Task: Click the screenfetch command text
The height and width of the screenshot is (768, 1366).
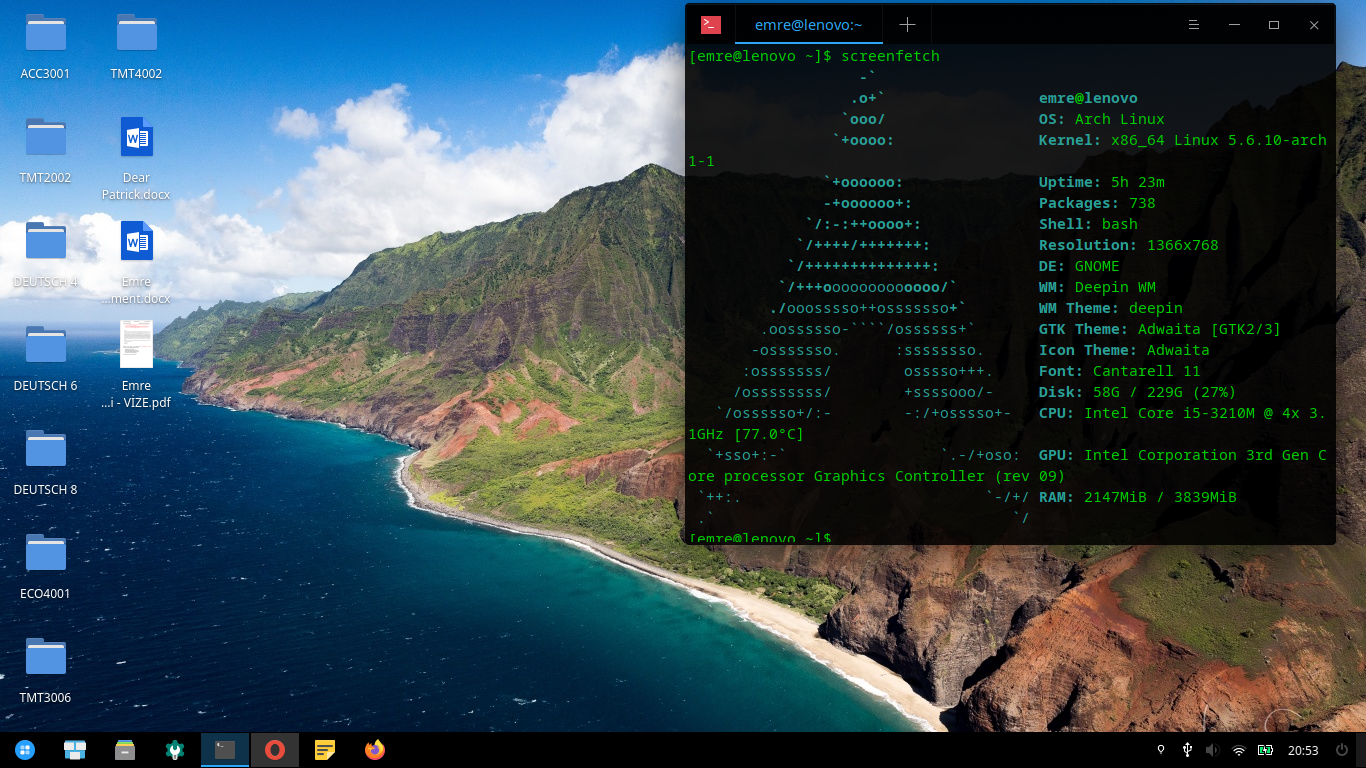Action: click(890, 56)
